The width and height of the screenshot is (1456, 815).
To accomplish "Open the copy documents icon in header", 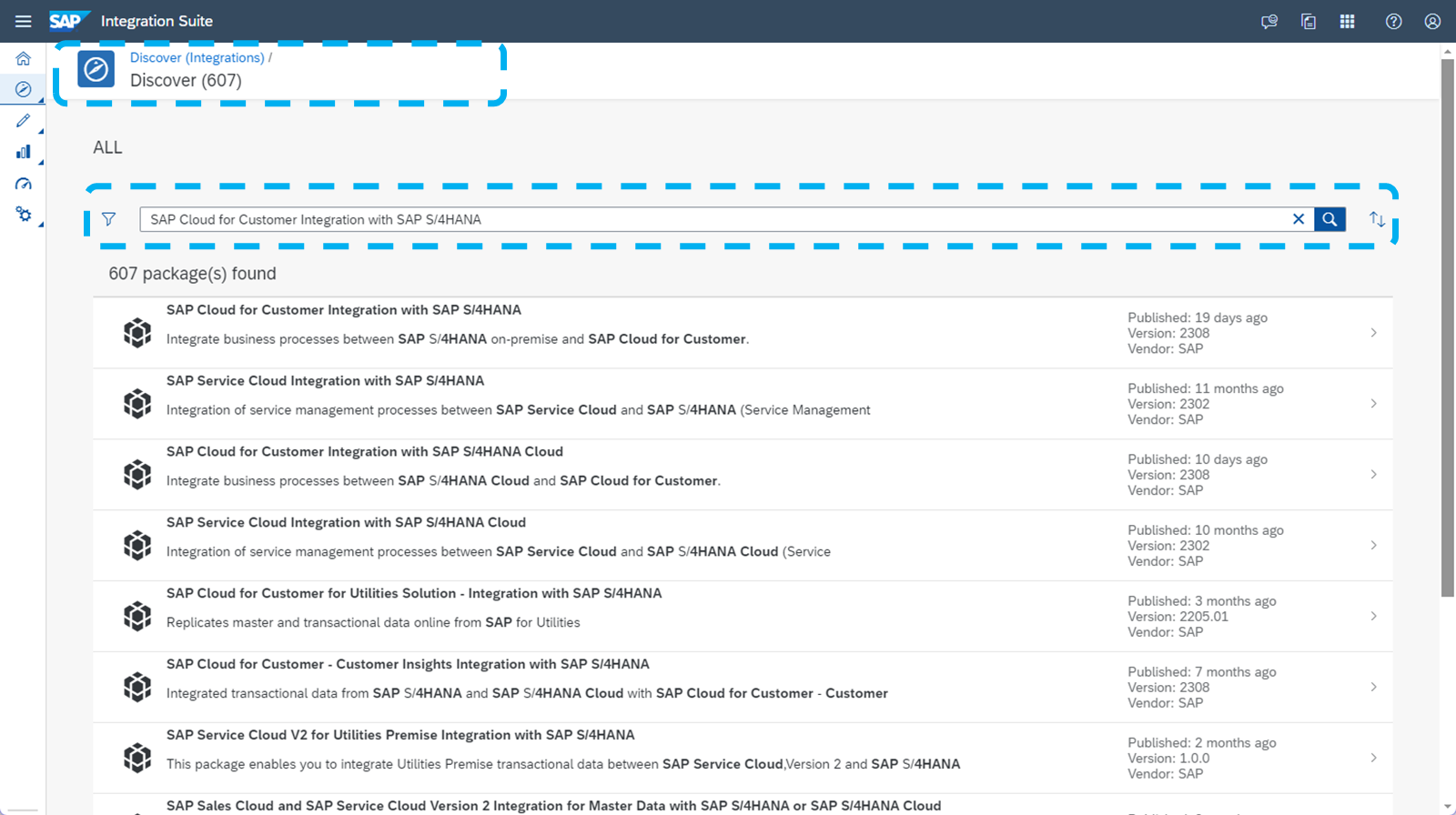I will click(x=1309, y=22).
